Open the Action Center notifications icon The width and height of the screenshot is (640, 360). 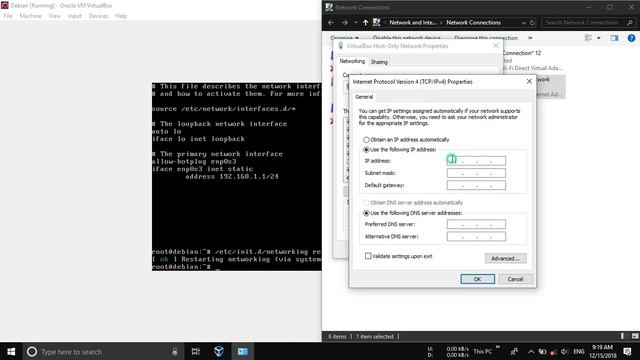pos(628,351)
